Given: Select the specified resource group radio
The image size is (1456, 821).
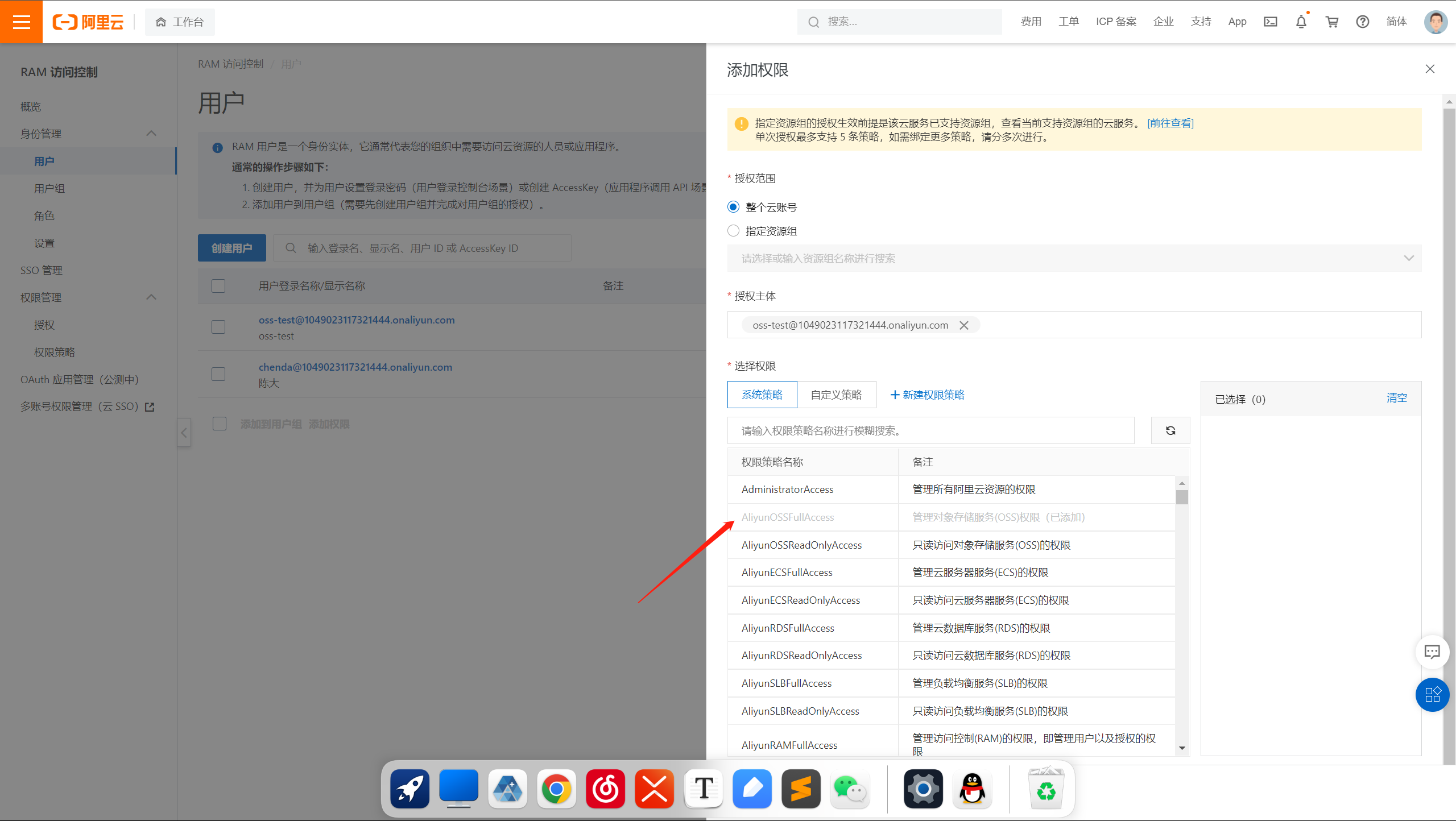Looking at the screenshot, I should tap(734, 231).
